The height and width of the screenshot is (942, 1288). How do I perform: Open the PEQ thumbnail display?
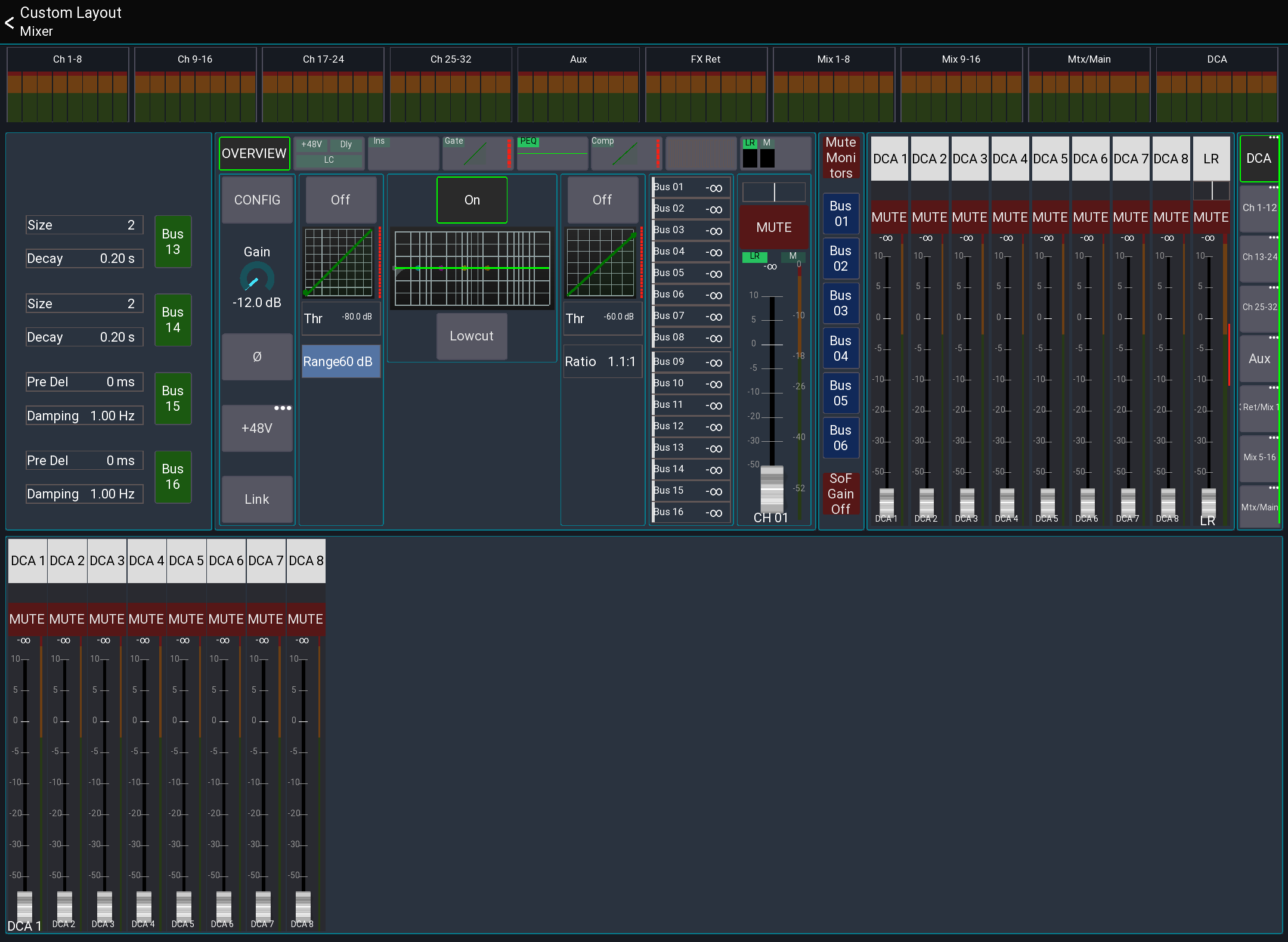552,153
